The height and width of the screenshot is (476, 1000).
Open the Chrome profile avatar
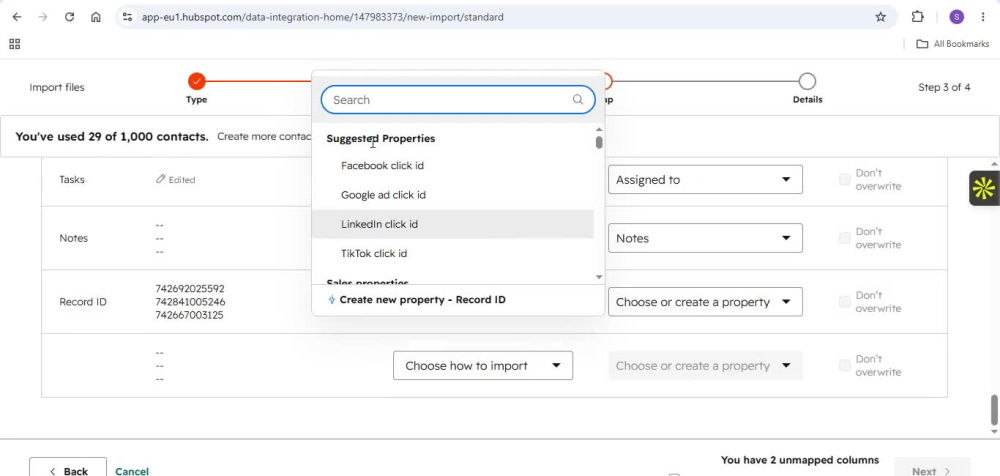pyautogui.click(x=956, y=17)
